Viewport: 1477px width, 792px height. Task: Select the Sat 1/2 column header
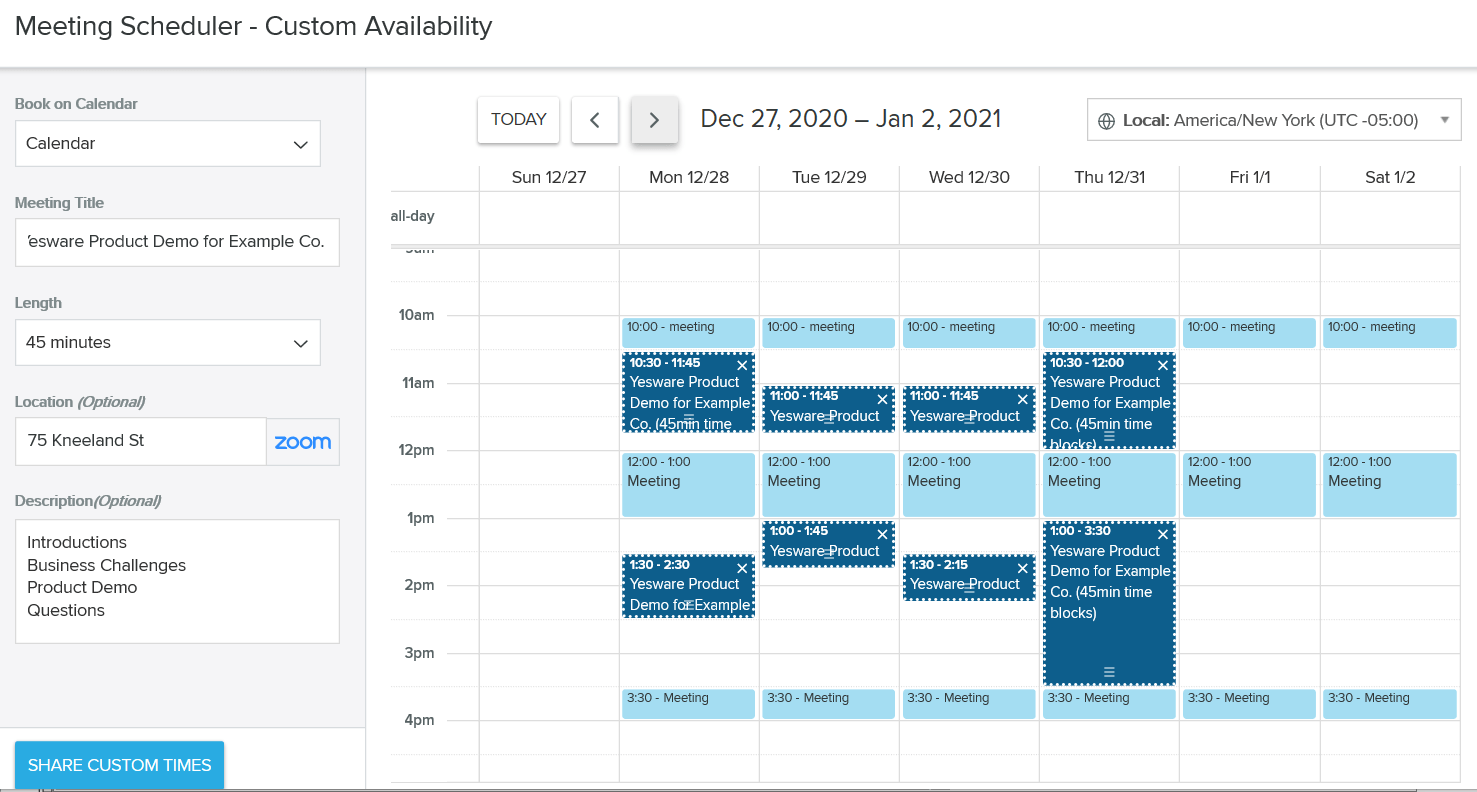coord(1389,176)
